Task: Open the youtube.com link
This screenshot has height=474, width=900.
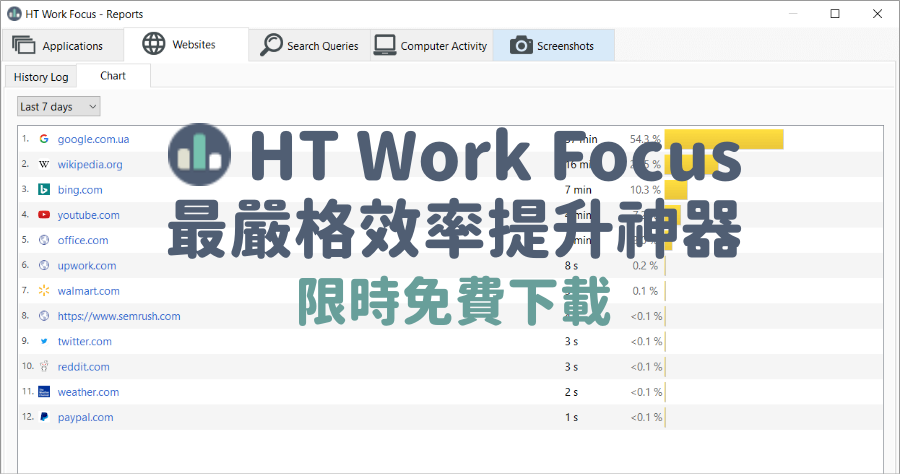Action: click(x=88, y=215)
